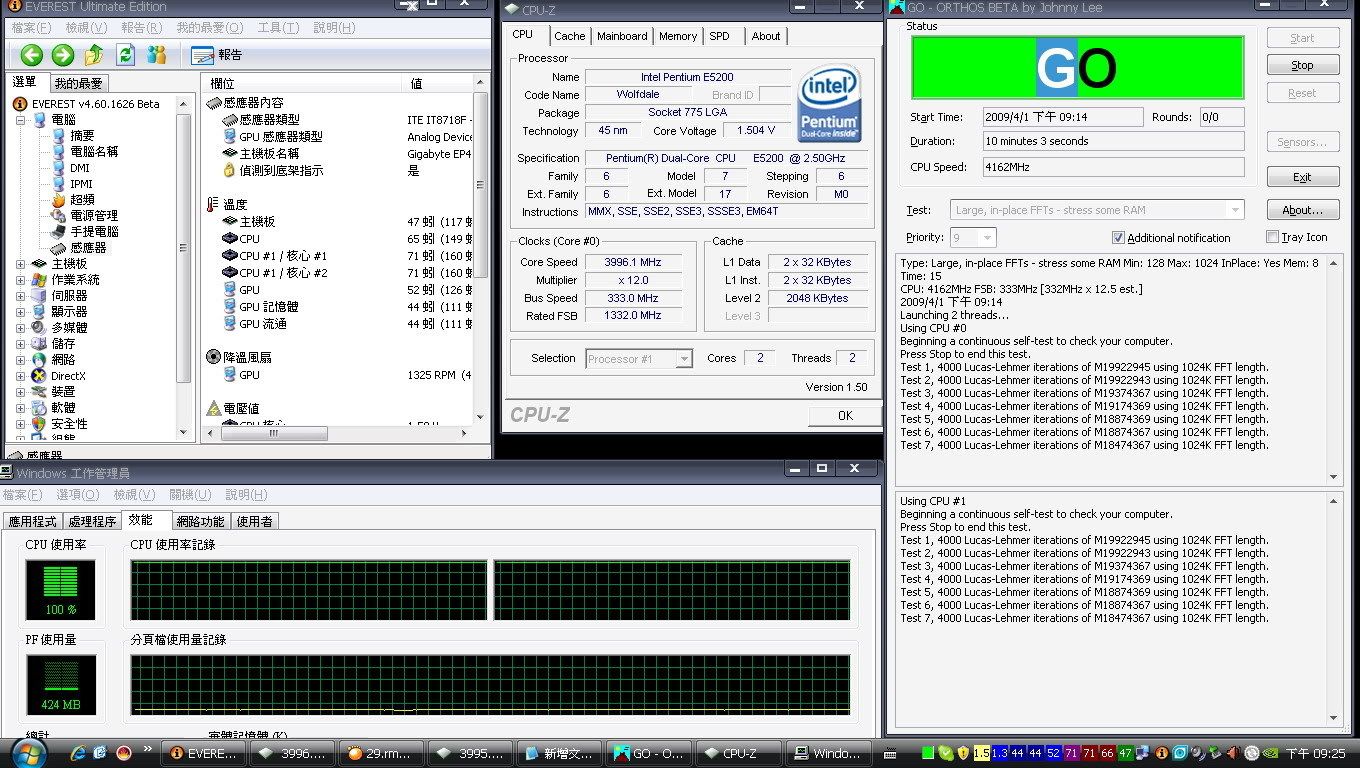
Task: Switch to EVEREST 我的最愛 favorites tab
Action: coord(78,83)
